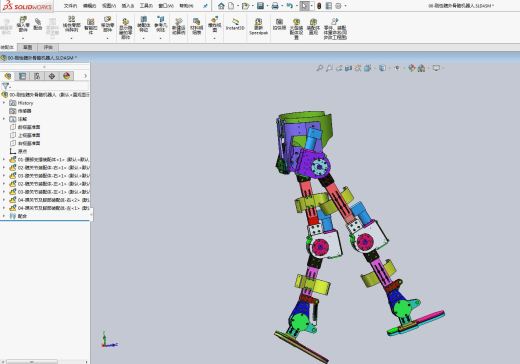Activate the Select cursor tool
The height and width of the screenshot is (364, 520).
(x=304, y=6)
